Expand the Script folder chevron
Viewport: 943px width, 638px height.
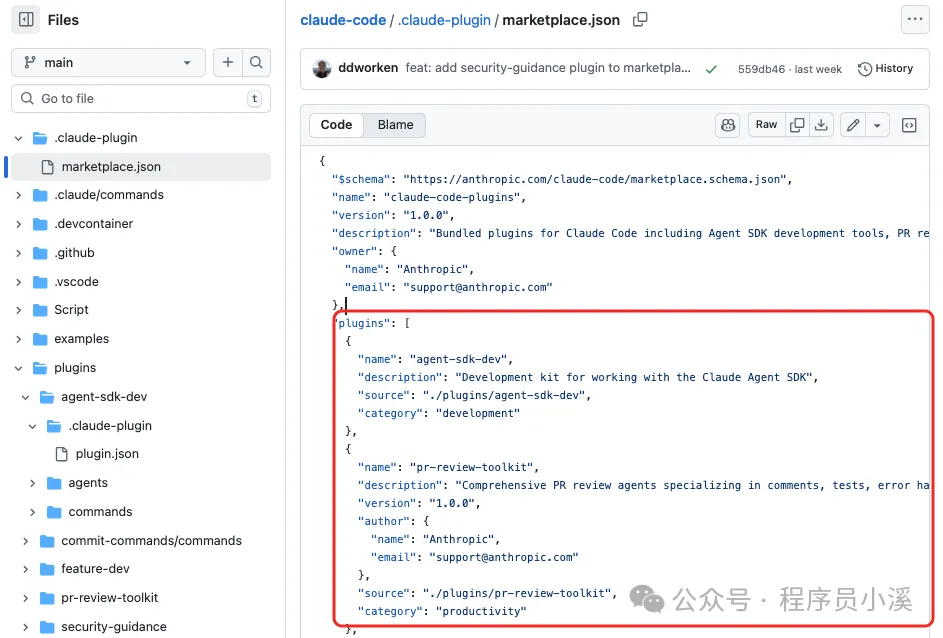click(19, 310)
